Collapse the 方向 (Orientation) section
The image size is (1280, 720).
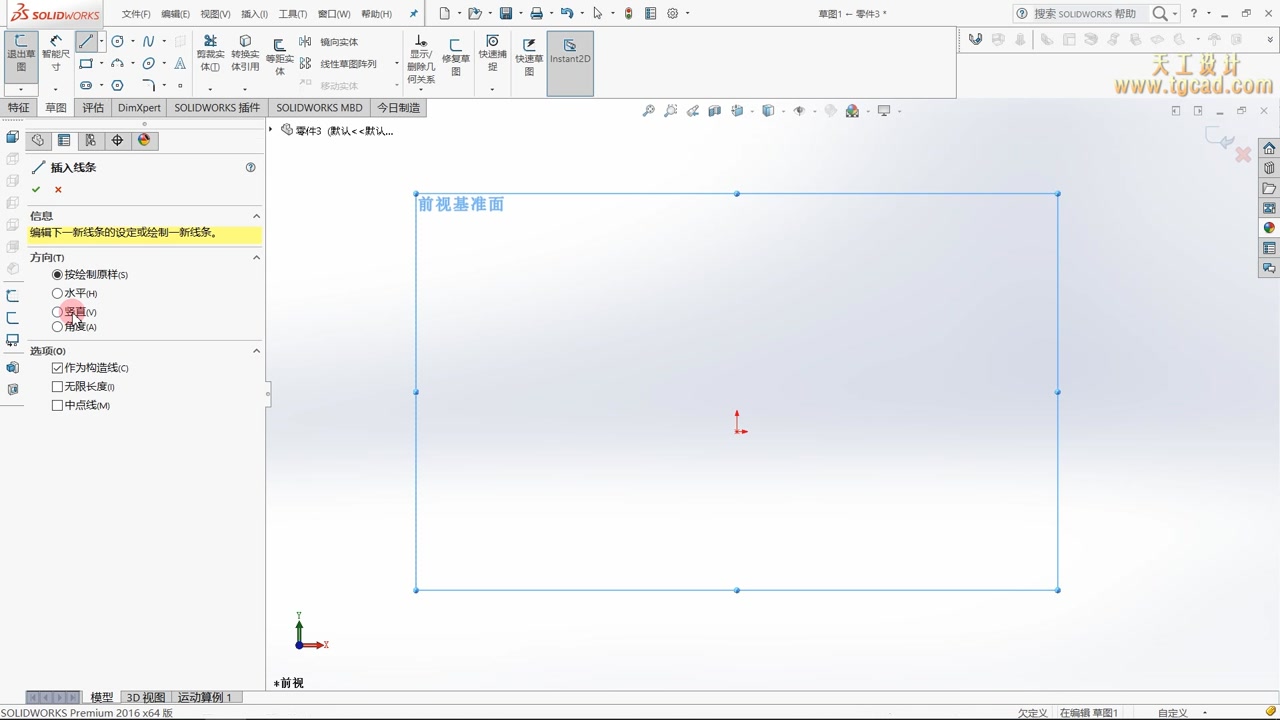coord(256,258)
